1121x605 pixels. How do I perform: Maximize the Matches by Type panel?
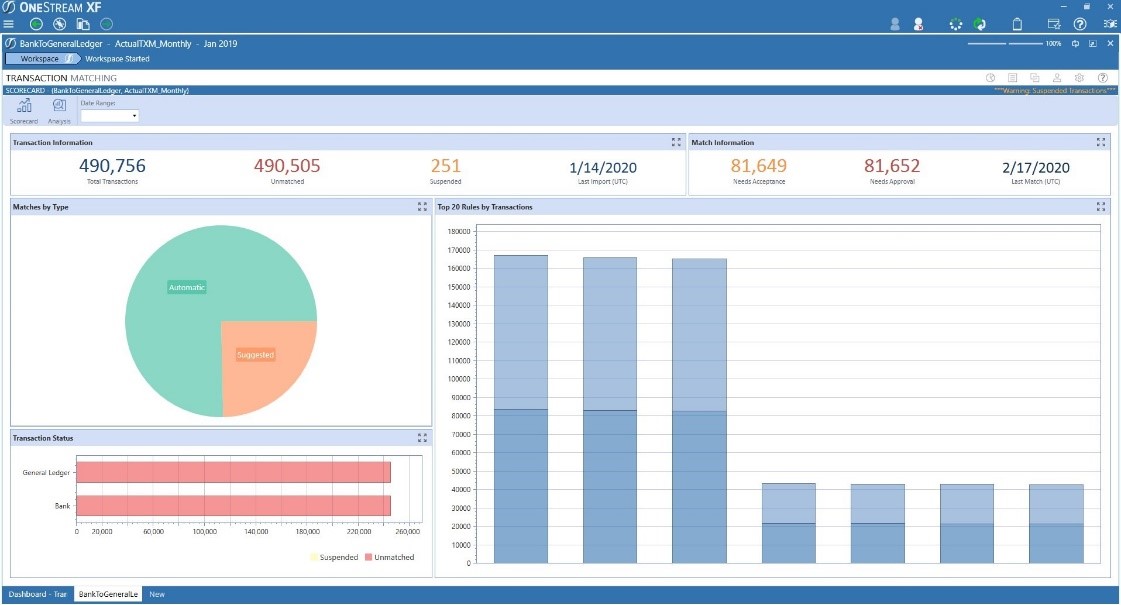click(x=422, y=207)
